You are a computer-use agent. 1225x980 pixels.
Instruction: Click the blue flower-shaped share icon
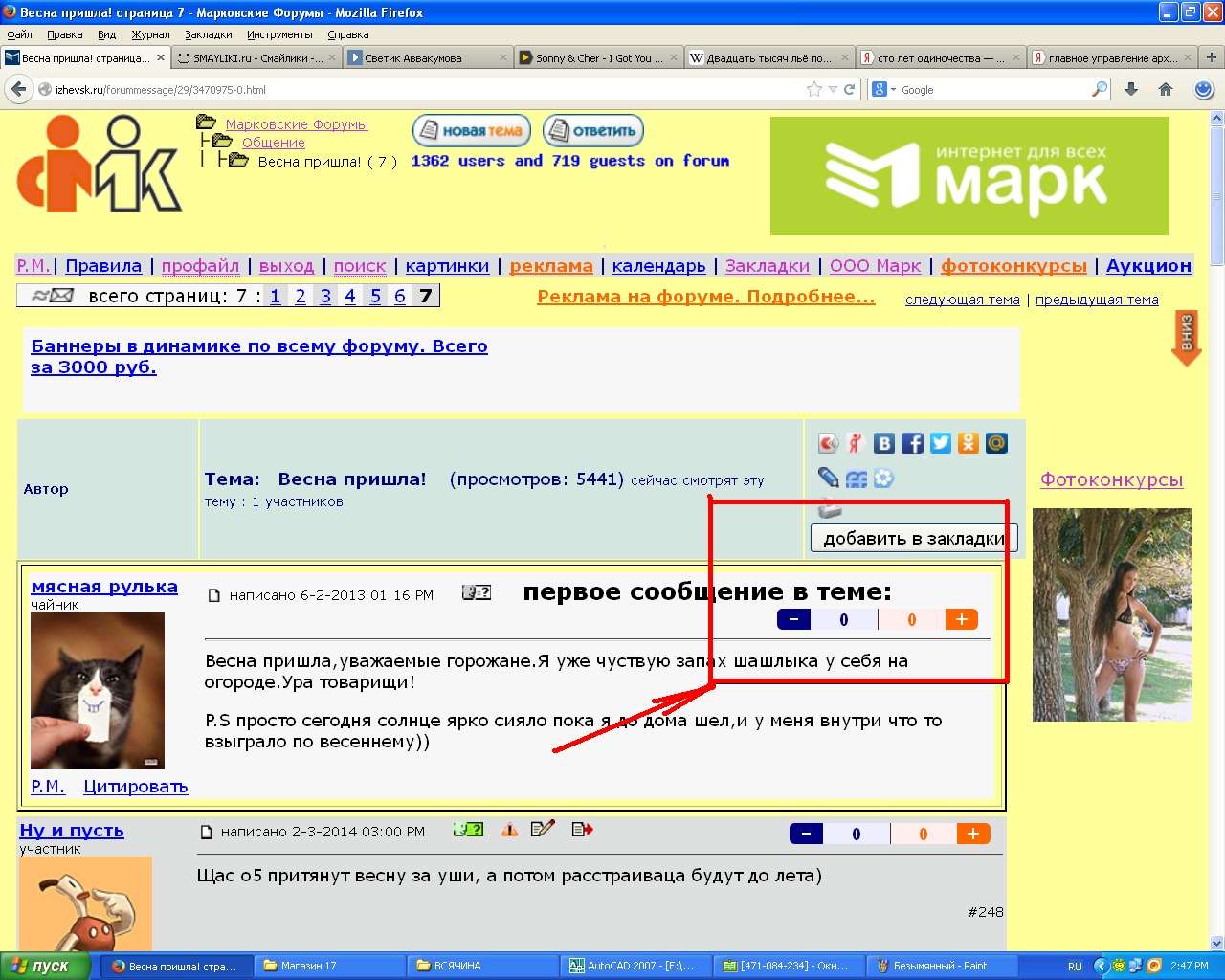coord(883,478)
